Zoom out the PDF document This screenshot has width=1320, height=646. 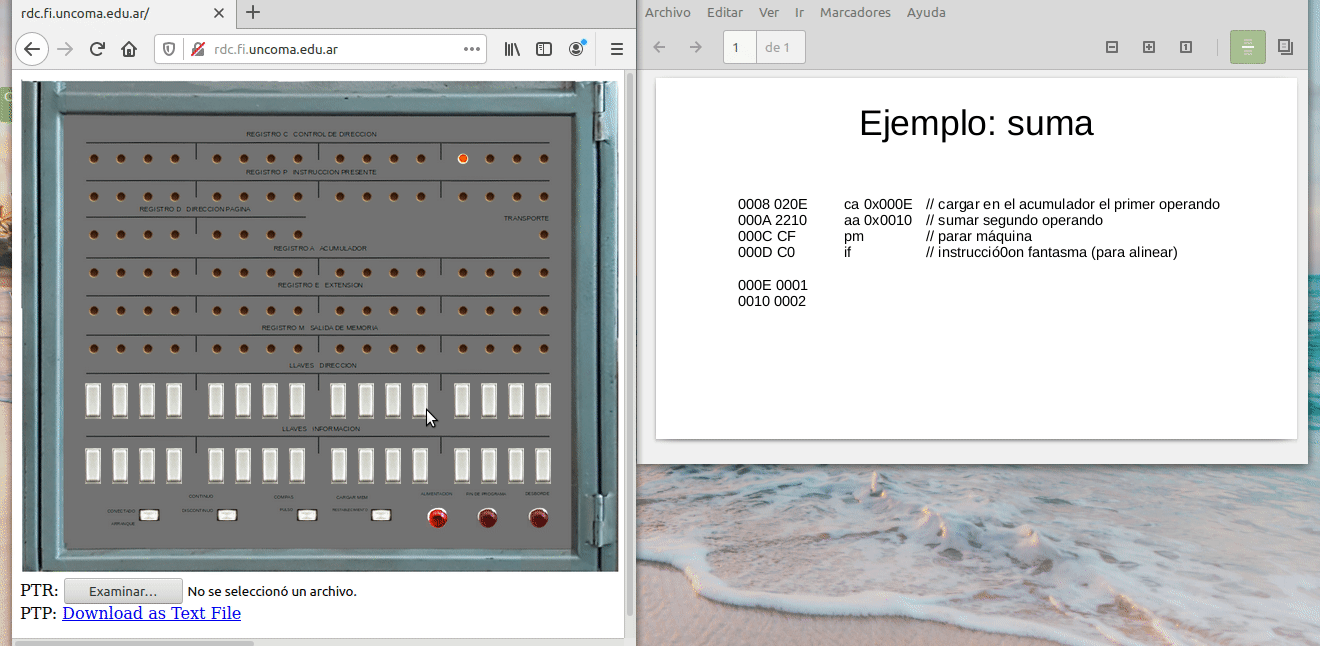pyautogui.click(x=1111, y=47)
